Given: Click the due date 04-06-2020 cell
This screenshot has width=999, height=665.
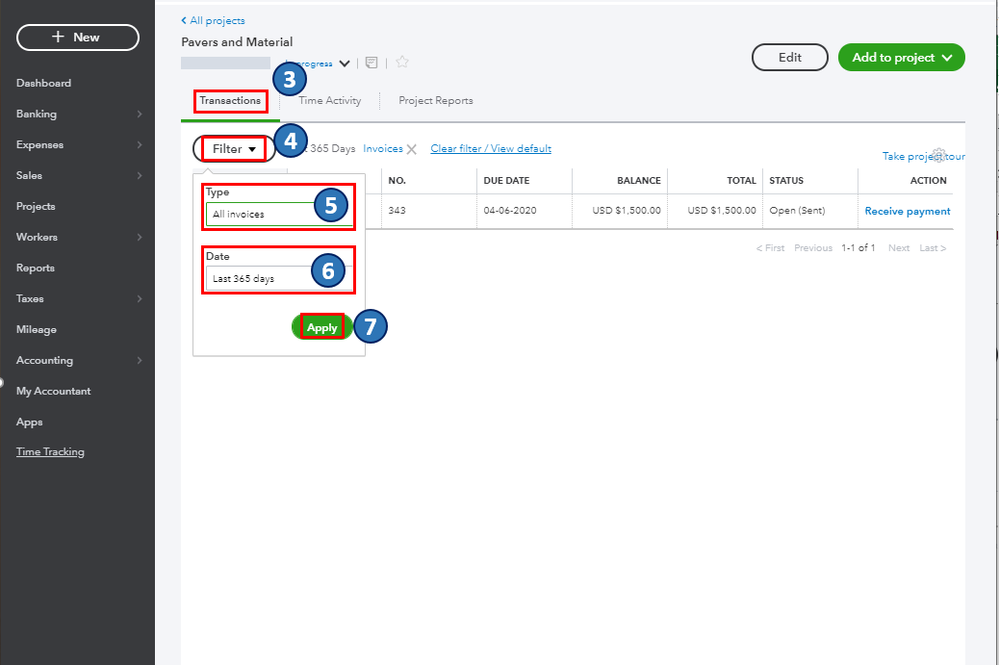Looking at the screenshot, I should (x=510, y=210).
